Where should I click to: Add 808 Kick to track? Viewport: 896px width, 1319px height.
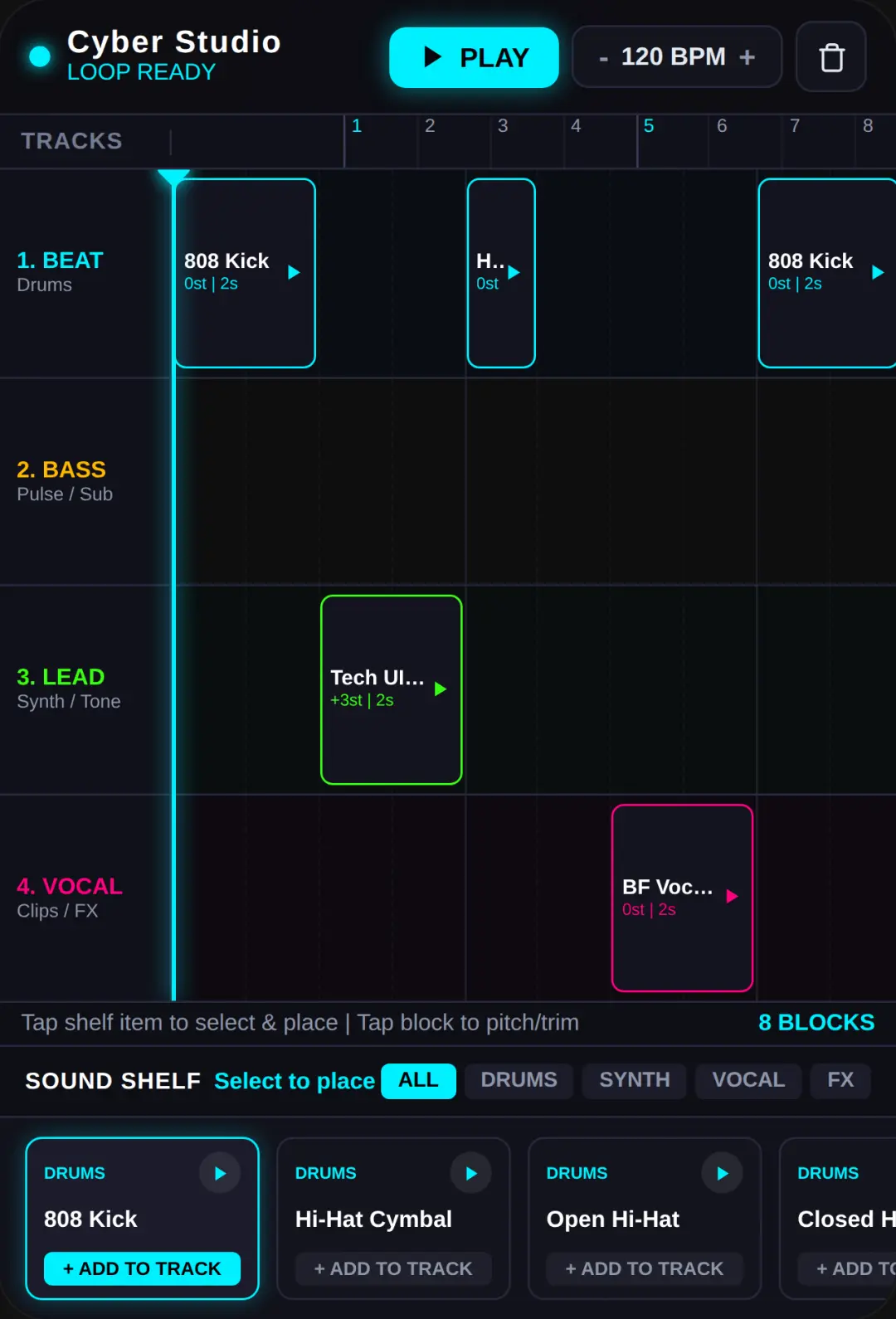click(x=142, y=1268)
